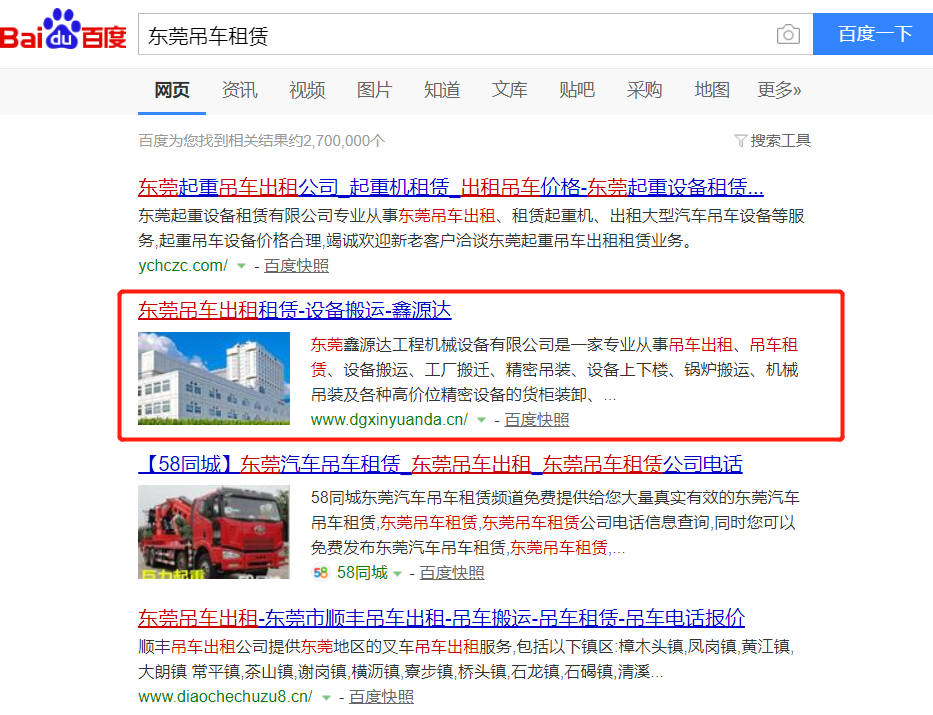Screen dimensions: 933x715
Task: Open the 58同城 东莞汽车吊车租赁 result link
Action: [x=440, y=463]
